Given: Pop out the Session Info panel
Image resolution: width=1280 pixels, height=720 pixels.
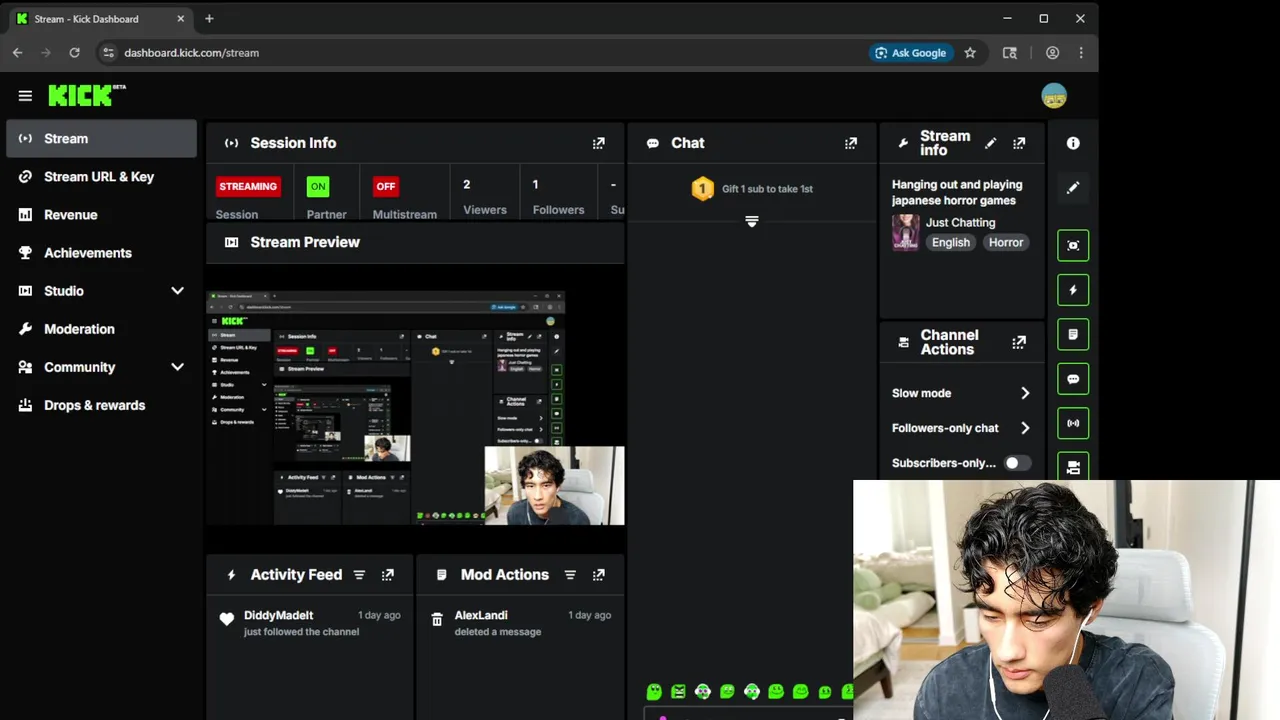Looking at the screenshot, I should tap(598, 143).
